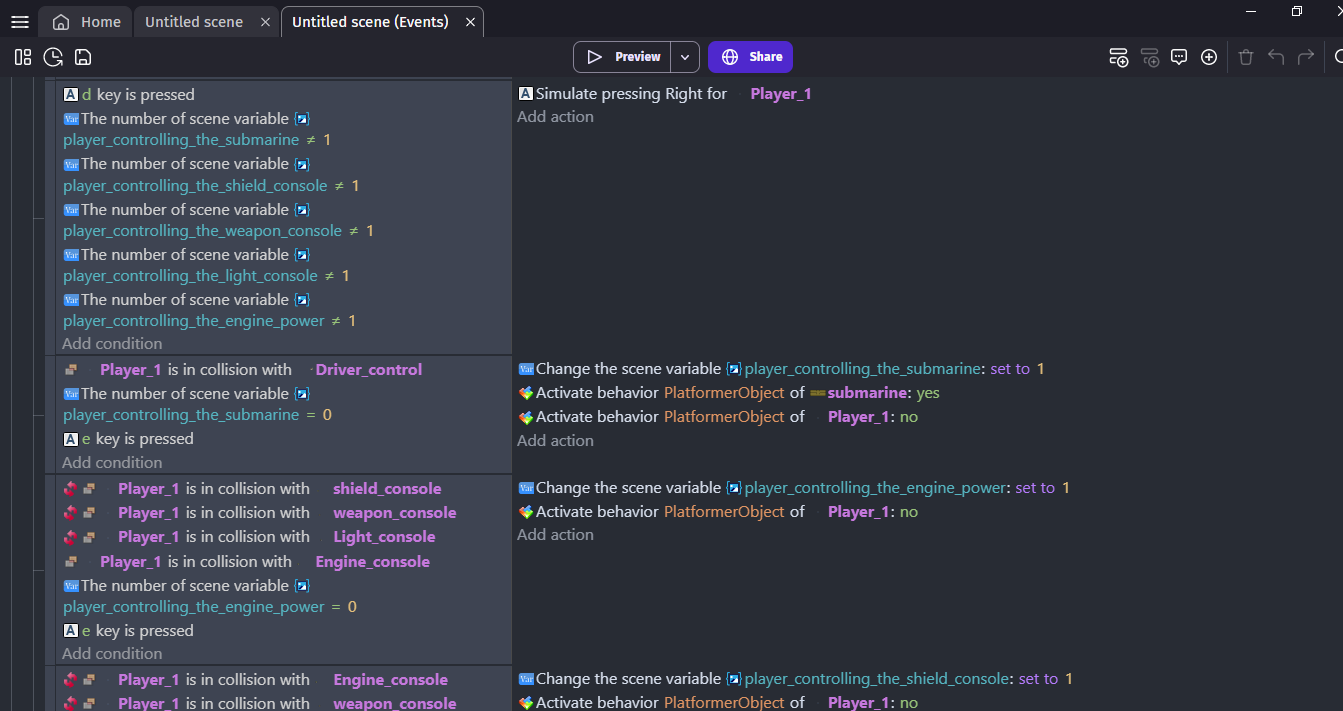
Task: Add a comment event from the toolbar
Action: [1179, 57]
